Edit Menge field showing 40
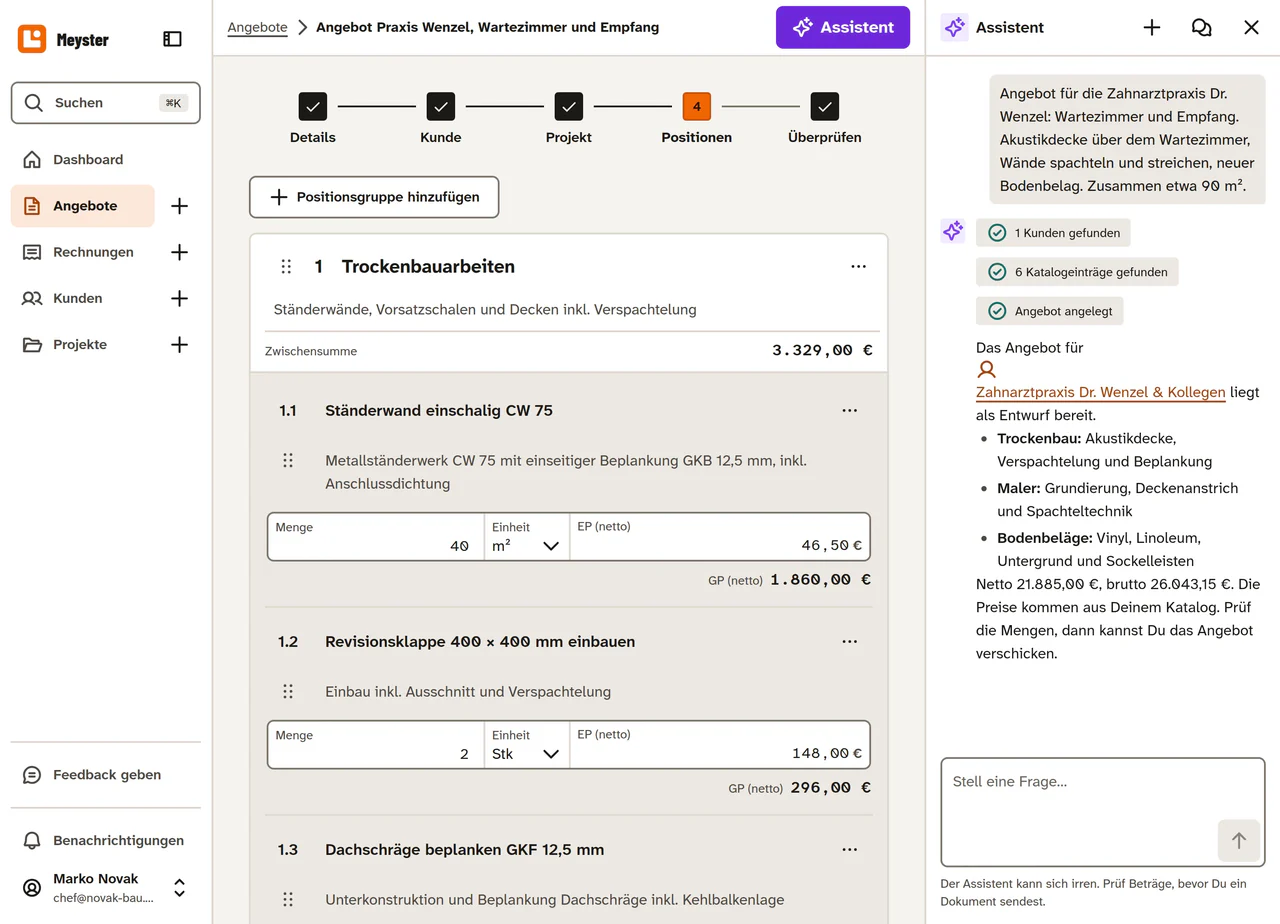 pyautogui.click(x=376, y=537)
